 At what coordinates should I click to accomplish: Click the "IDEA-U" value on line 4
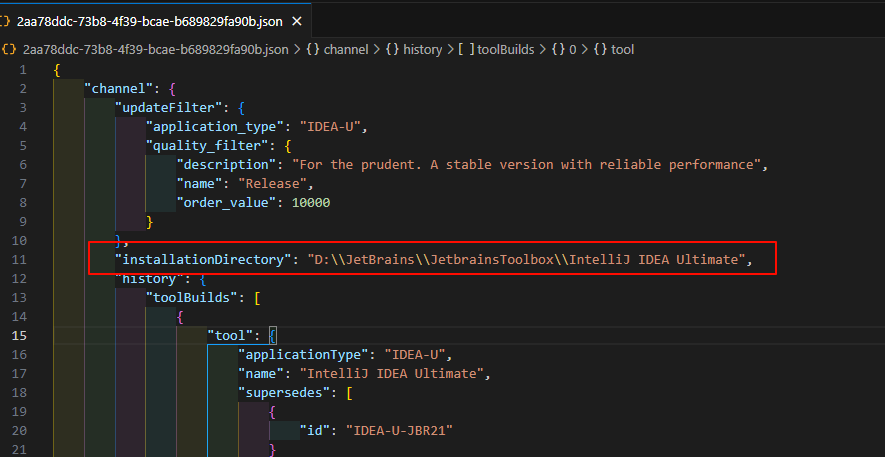[330, 127]
